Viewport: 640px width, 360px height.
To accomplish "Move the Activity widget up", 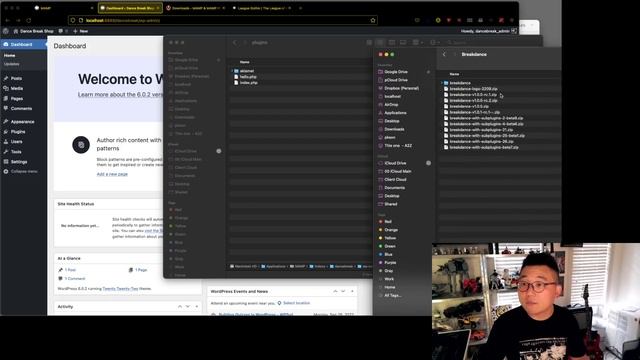I will 180,307.
